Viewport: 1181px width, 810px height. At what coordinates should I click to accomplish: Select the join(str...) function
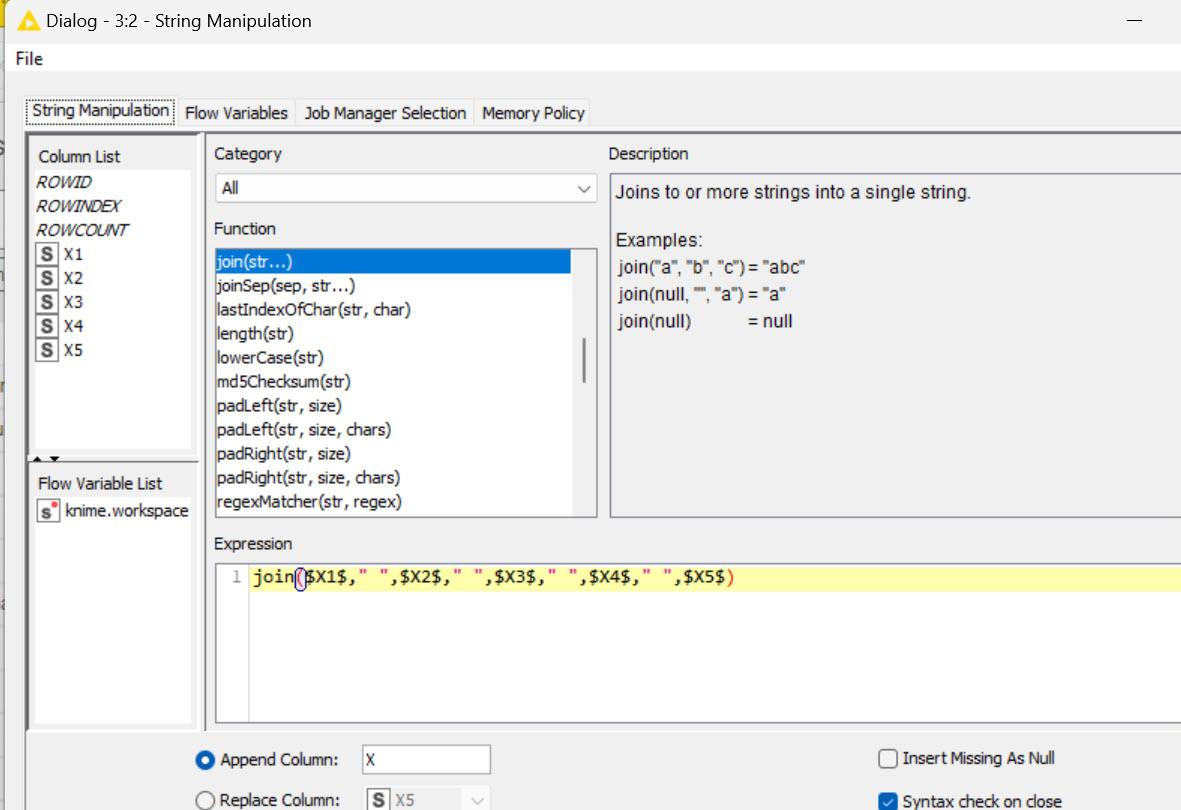point(393,261)
